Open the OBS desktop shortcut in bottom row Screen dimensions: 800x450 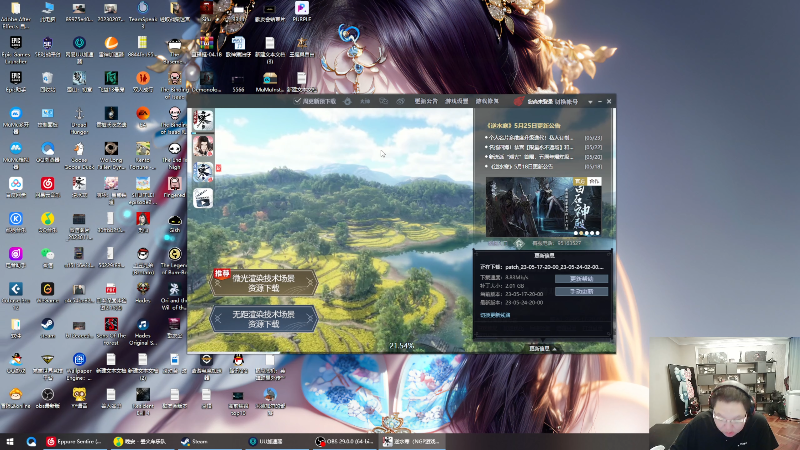(47, 398)
